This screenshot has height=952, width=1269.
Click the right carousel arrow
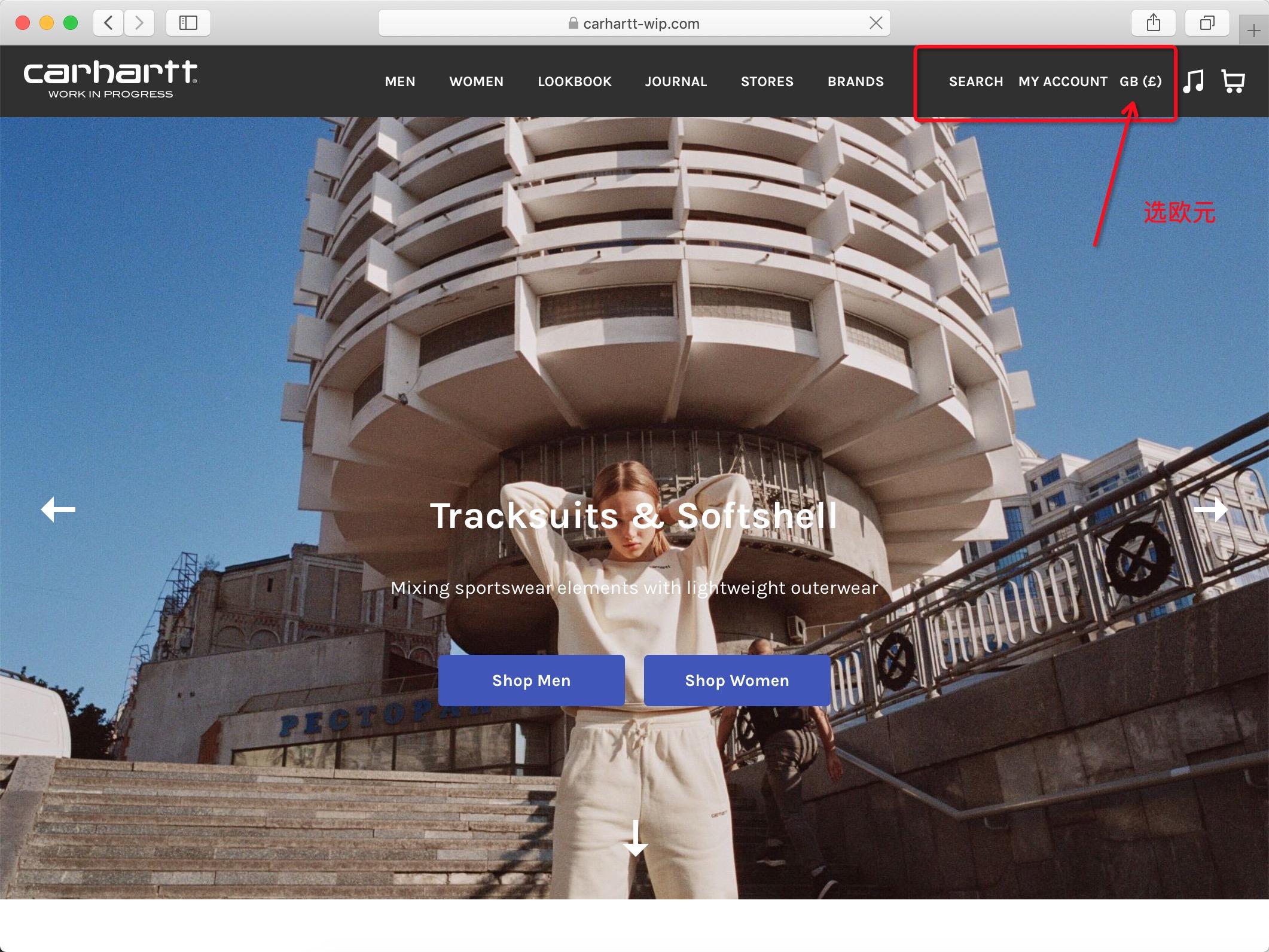click(1210, 509)
